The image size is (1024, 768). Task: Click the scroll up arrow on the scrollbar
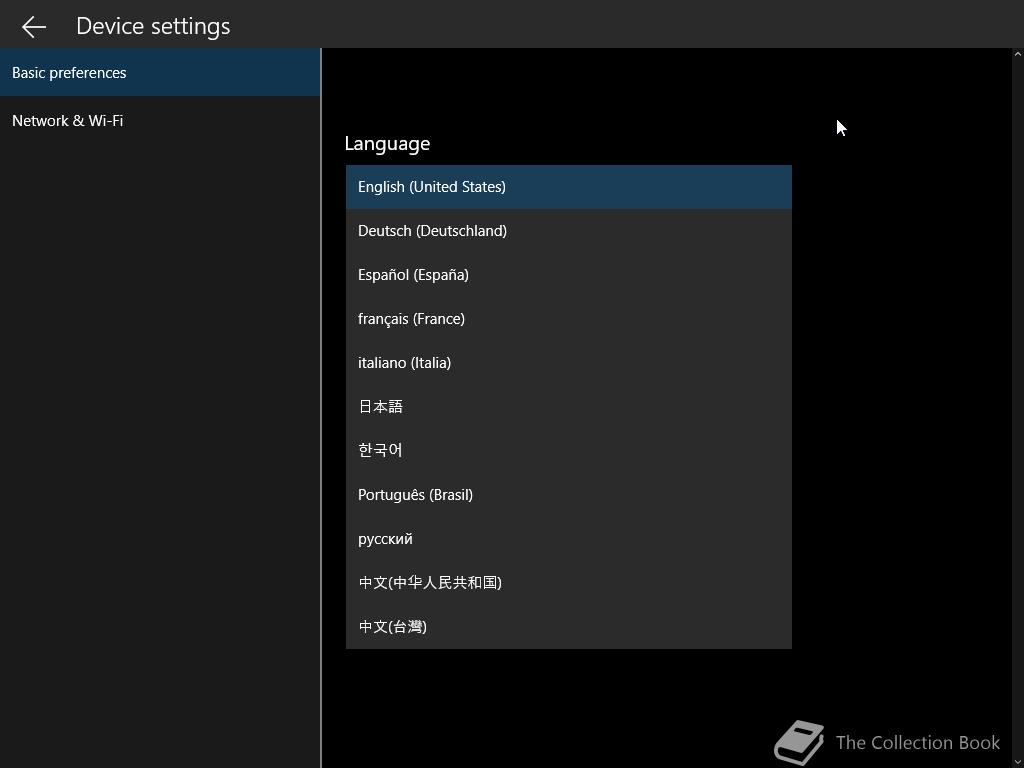click(1017, 55)
